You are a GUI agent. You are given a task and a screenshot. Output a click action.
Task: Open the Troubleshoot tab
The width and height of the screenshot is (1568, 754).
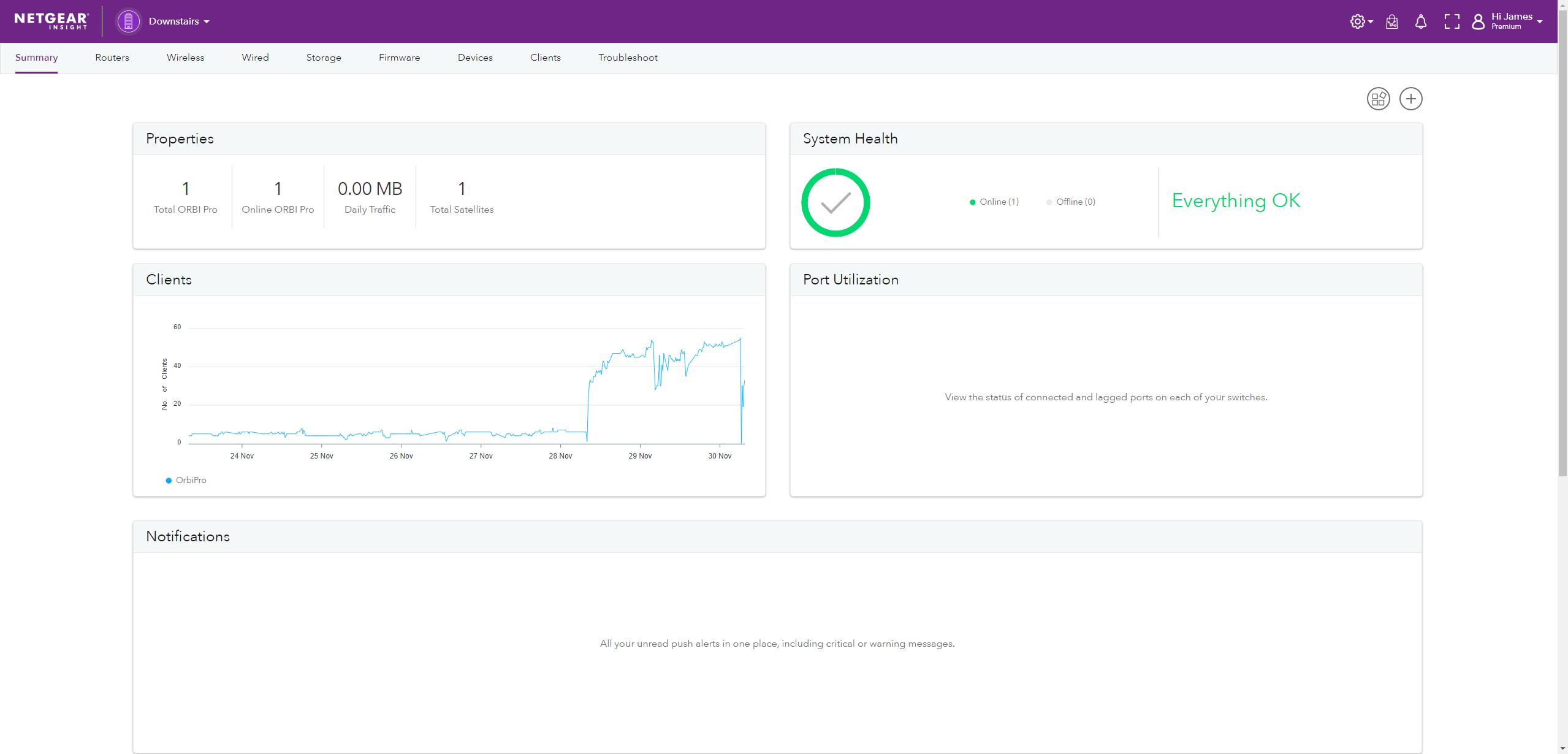[x=628, y=58]
